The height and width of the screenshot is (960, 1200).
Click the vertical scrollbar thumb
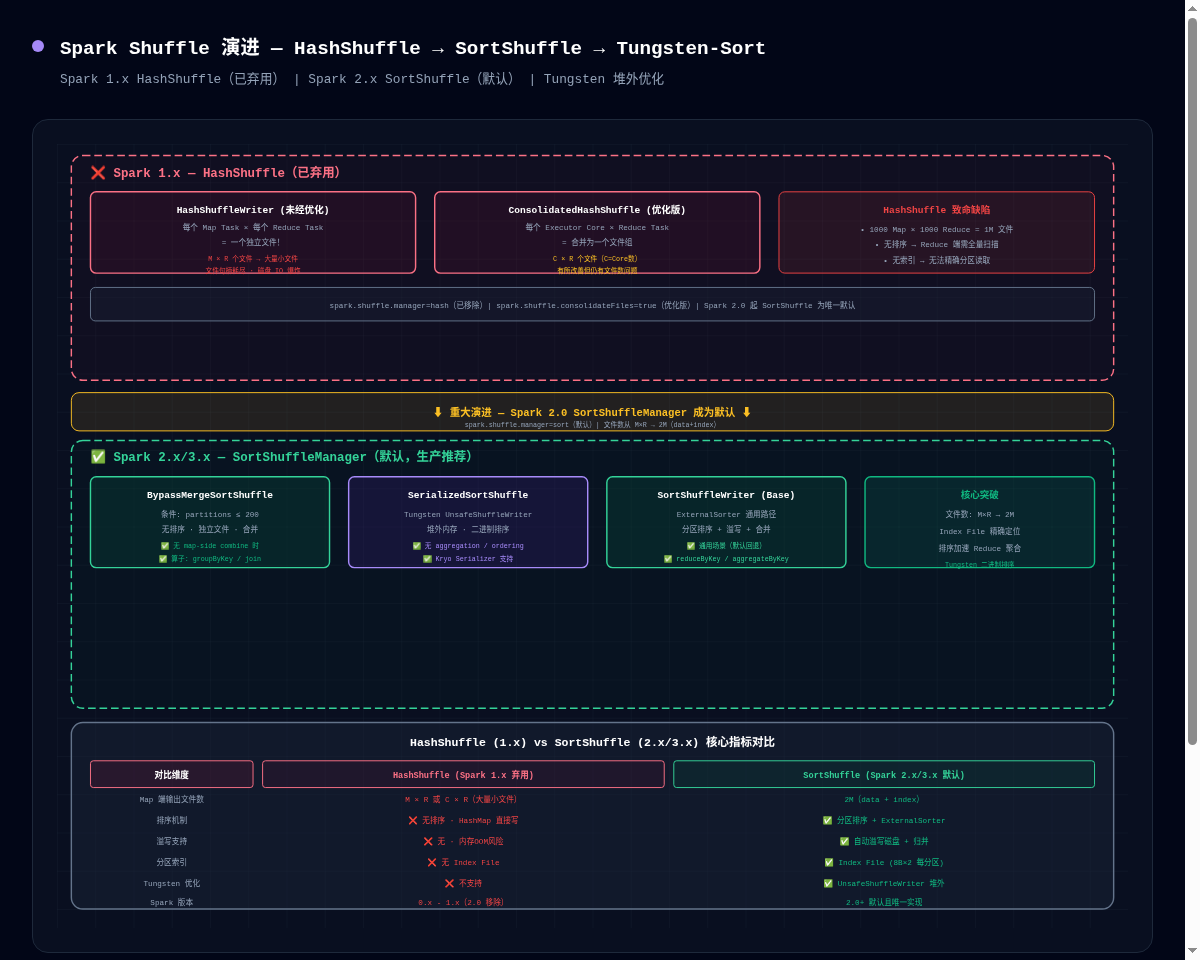click(1192, 381)
